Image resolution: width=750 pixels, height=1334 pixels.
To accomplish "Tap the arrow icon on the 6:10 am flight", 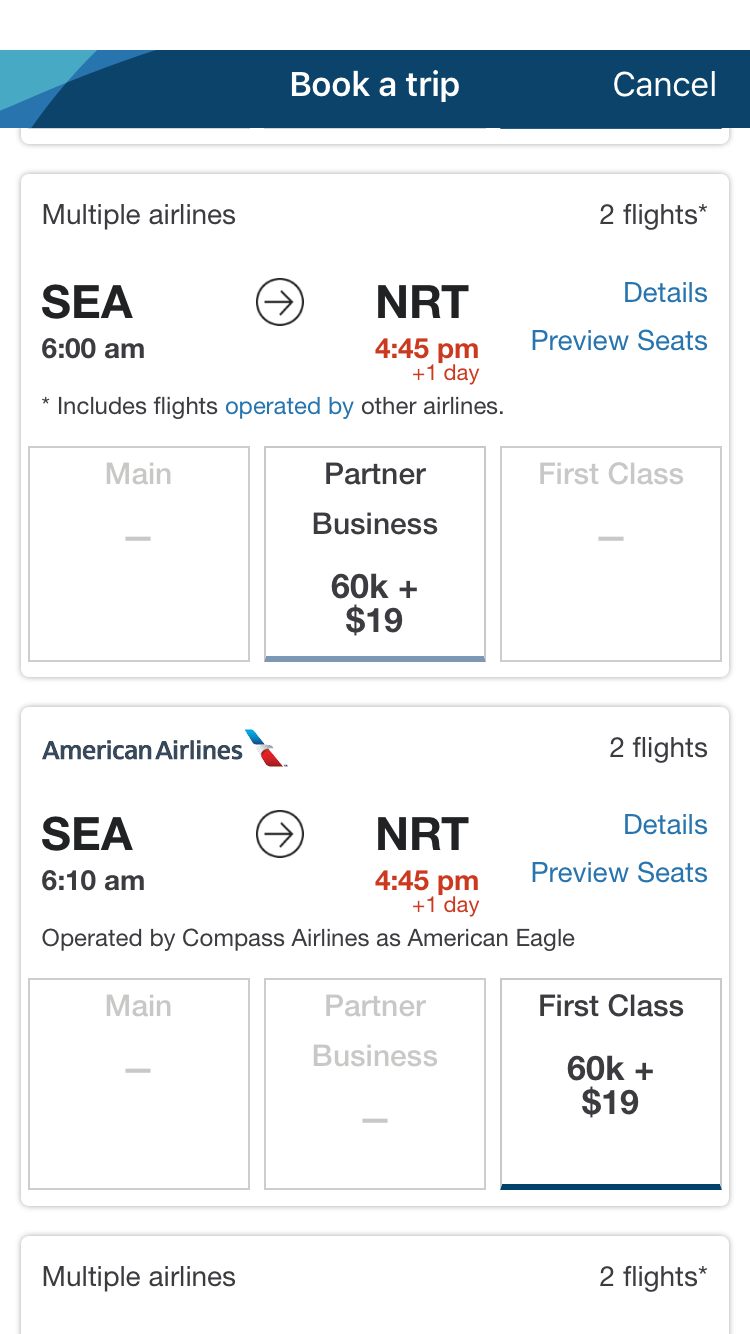I will (x=280, y=834).
